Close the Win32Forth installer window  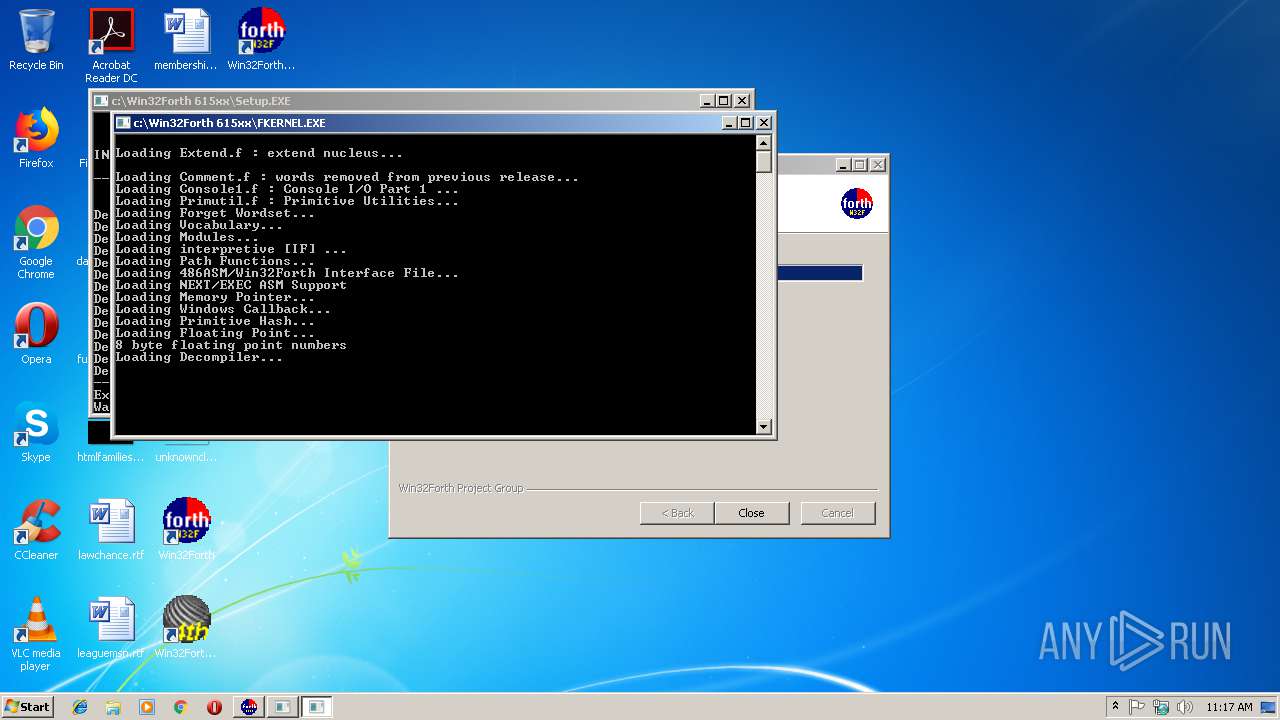pyautogui.click(x=877, y=165)
